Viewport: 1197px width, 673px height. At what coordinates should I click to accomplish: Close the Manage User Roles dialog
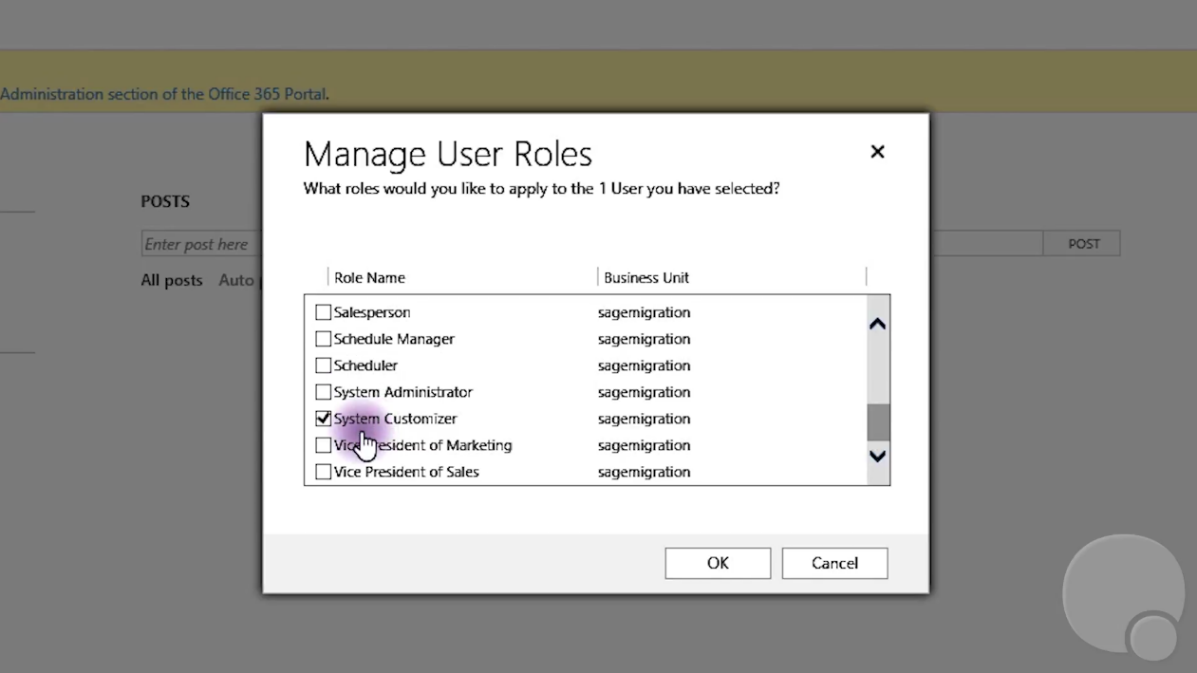[877, 151]
